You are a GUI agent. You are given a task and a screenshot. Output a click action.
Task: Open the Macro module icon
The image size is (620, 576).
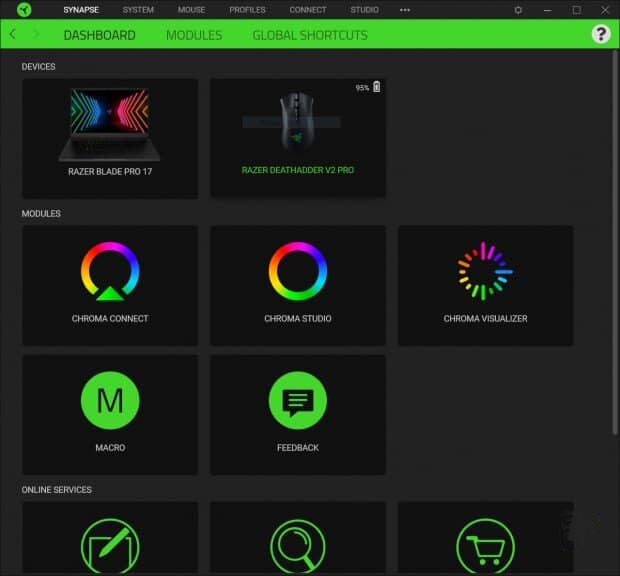pyautogui.click(x=110, y=400)
